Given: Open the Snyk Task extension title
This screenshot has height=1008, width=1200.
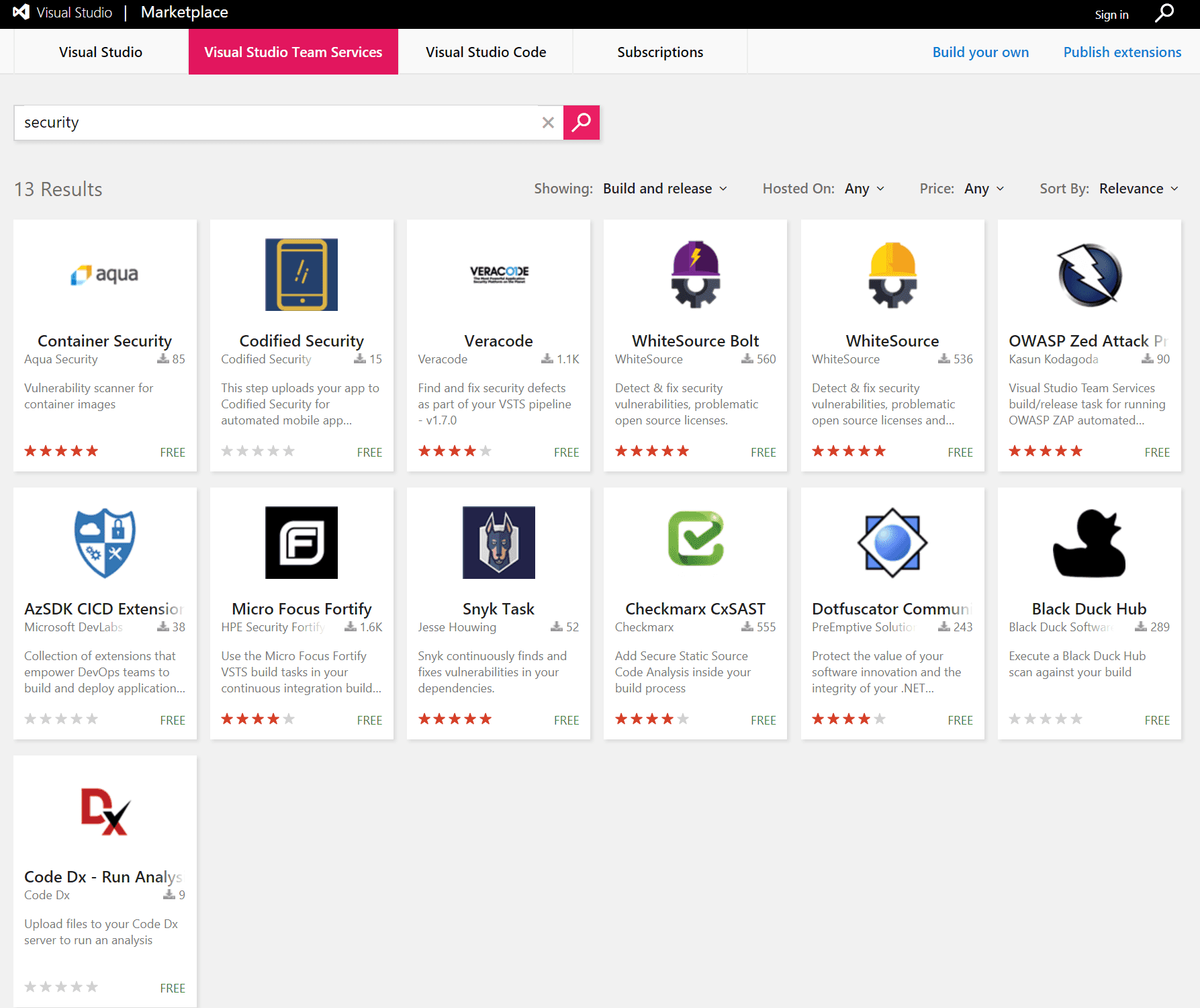Looking at the screenshot, I should tap(499, 608).
